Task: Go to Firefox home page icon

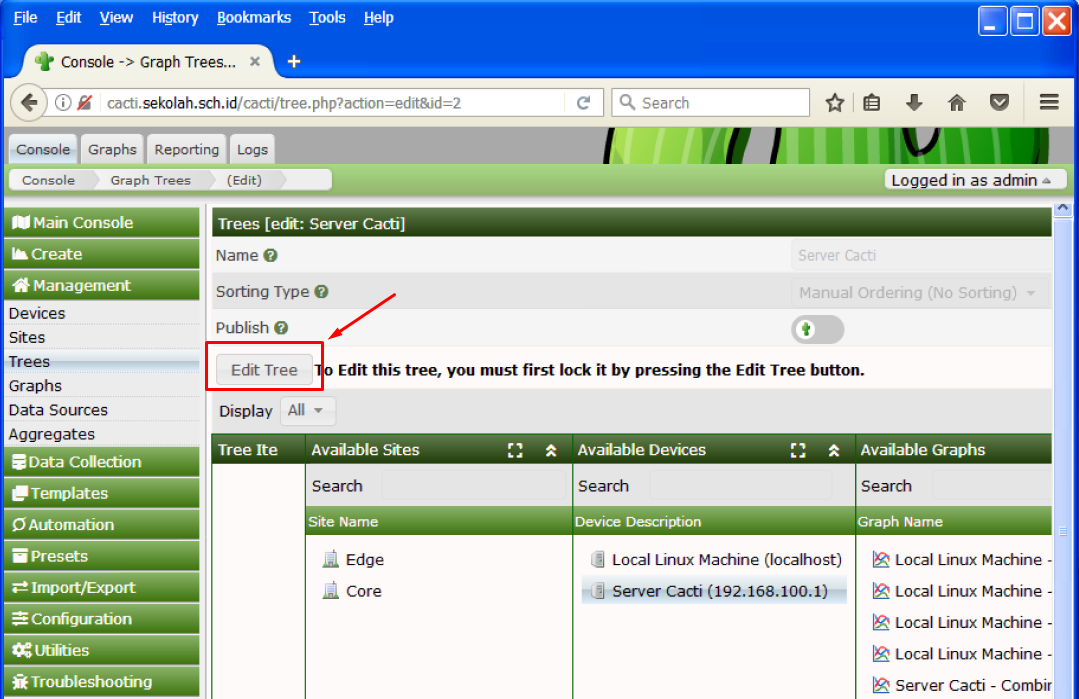Action: (956, 103)
